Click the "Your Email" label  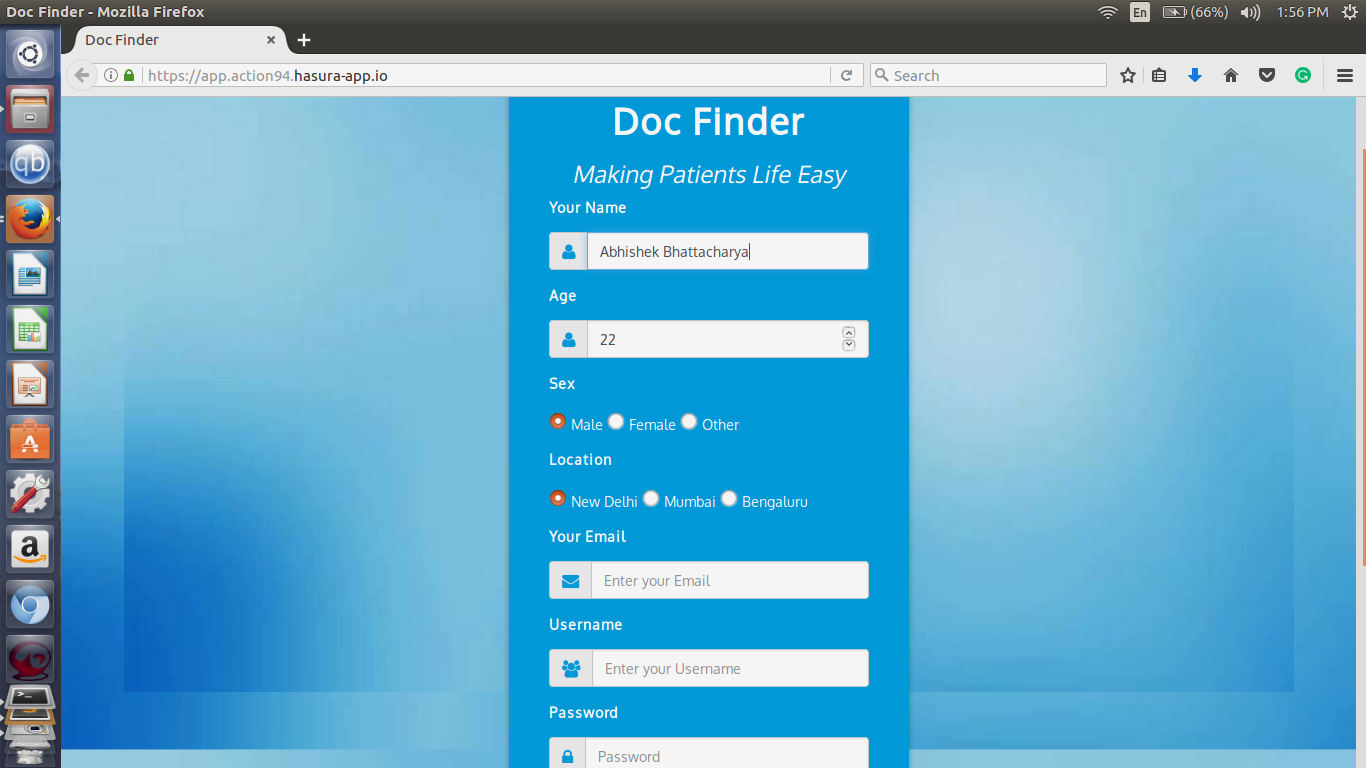tap(587, 537)
